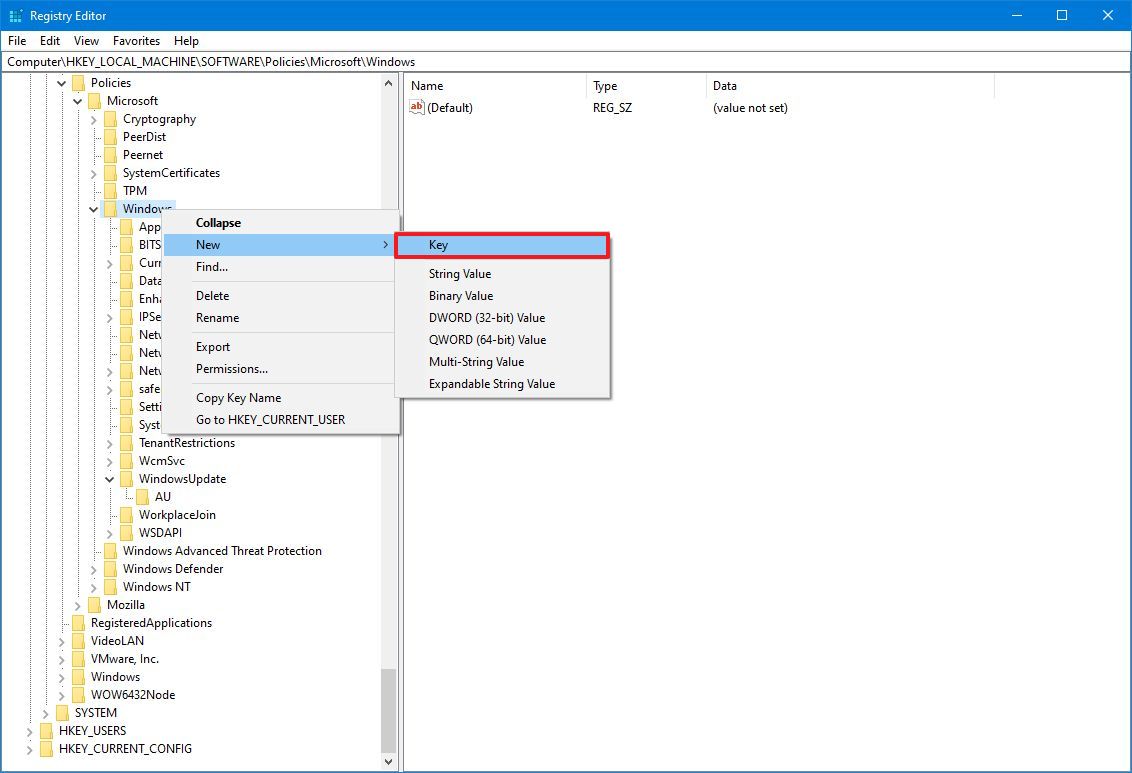This screenshot has height=773, width=1132.
Task: Expand the Mozilla key
Action: 78,604
